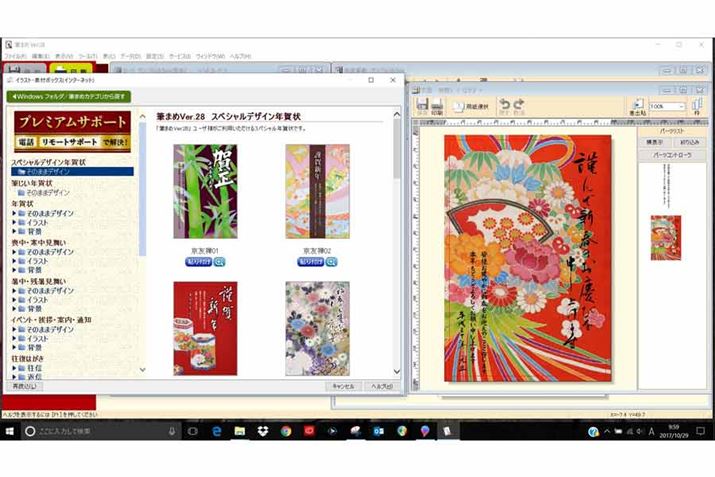Viewport: 715px width, 477px height.
Task: Expand 背景 under イベント・挨拶・案内・通知
Action: pos(14,347)
